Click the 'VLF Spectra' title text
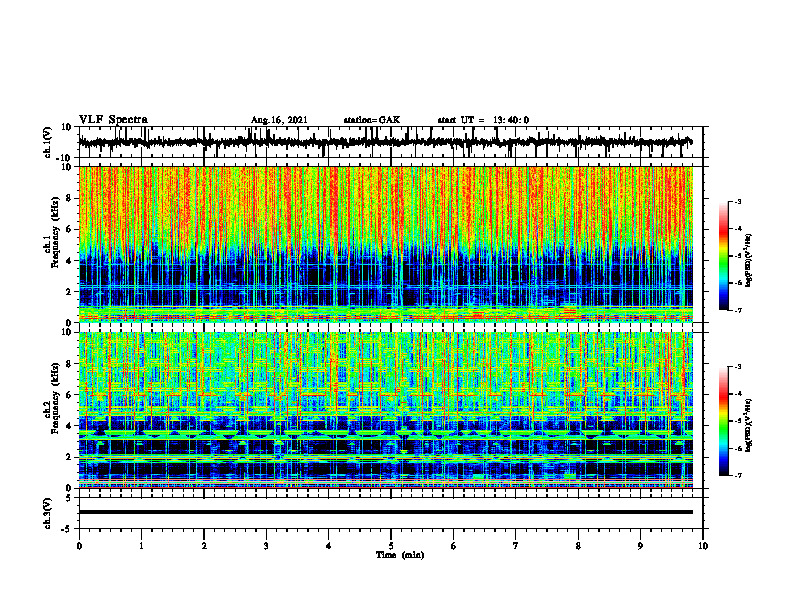792x612 pixels. [113, 120]
